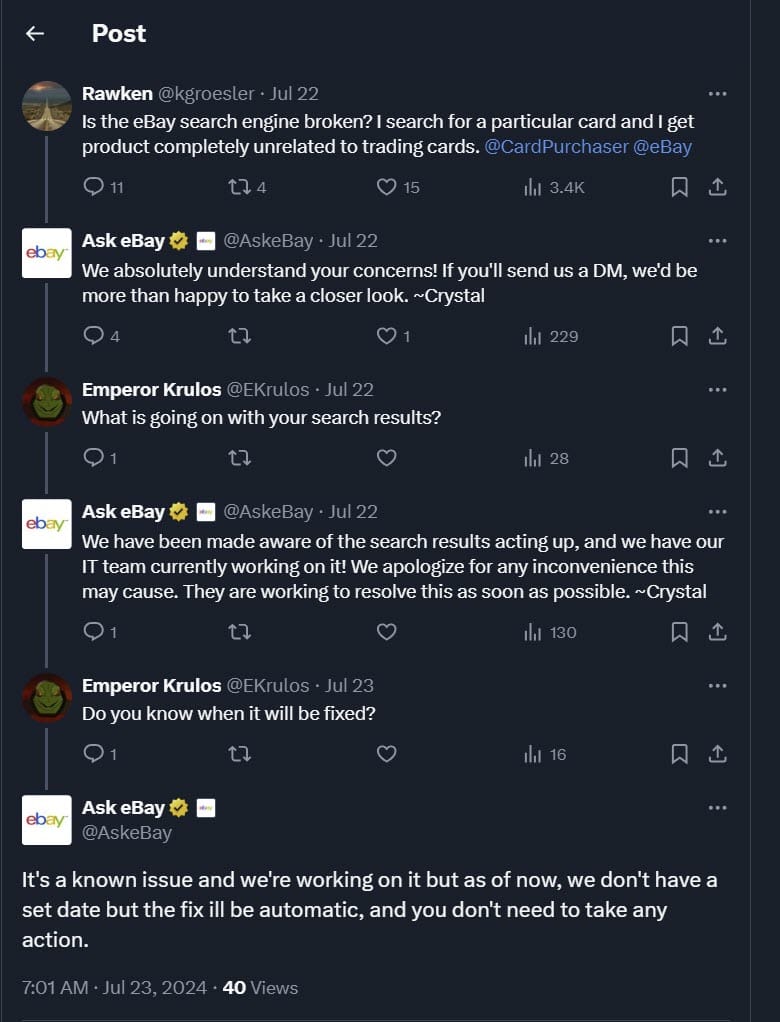Share Rawken's post via share icon
The image size is (780, 1022).
click(x=717, y=187)
